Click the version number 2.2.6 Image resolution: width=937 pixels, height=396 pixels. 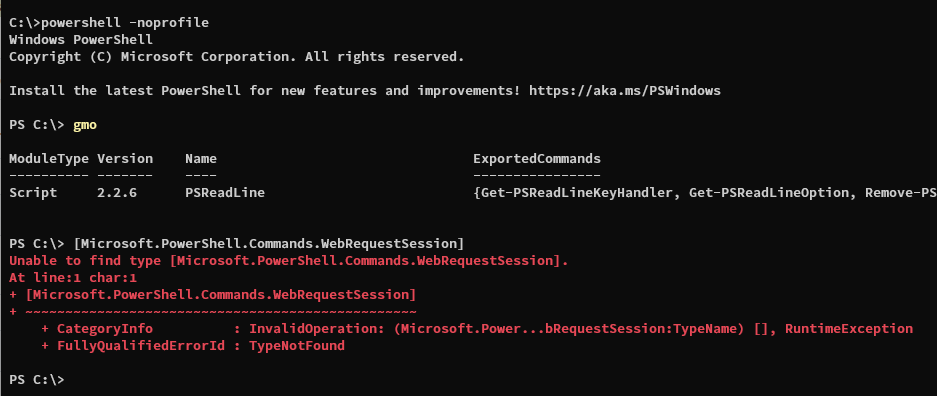click(117, 193)
